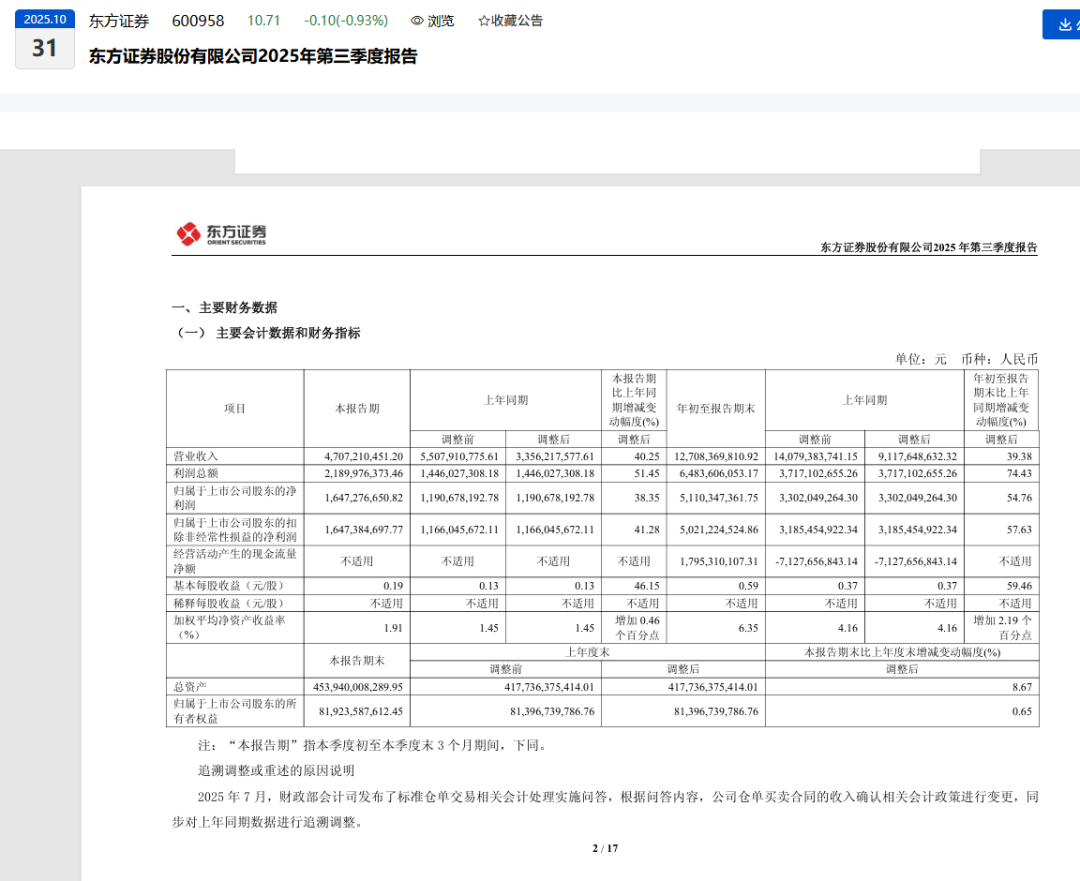
Task: Click the 利润总额 row label
Action: [x=196, y=473]
